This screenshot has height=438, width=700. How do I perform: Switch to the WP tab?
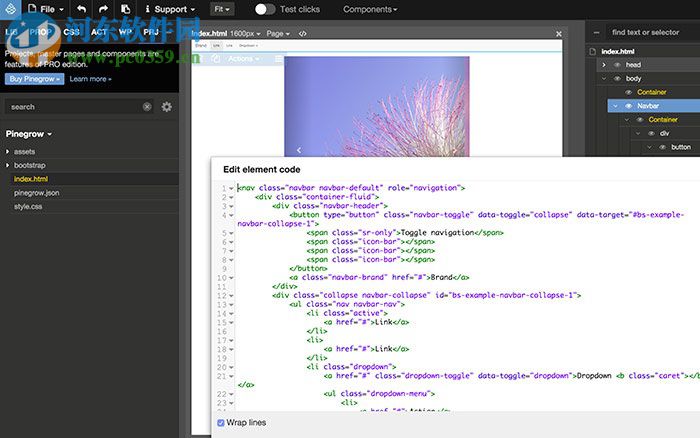[x=125, y=32]
